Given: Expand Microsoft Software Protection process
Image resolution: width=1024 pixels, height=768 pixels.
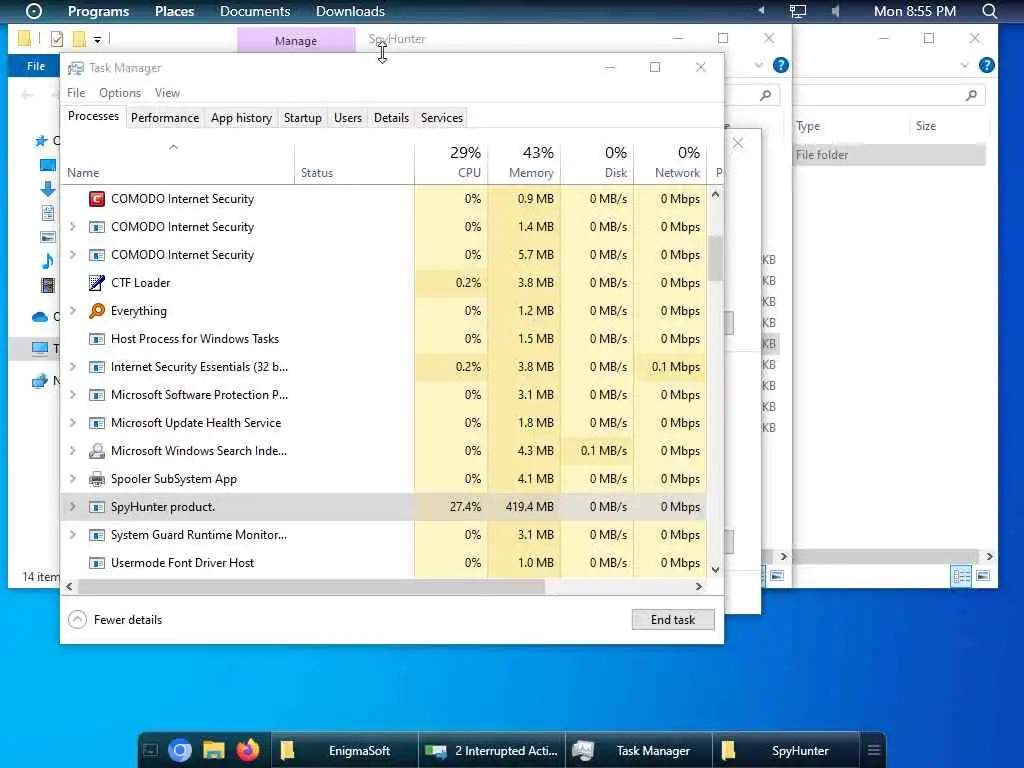Looking at the screenshot, I should (x=72, y=395).
